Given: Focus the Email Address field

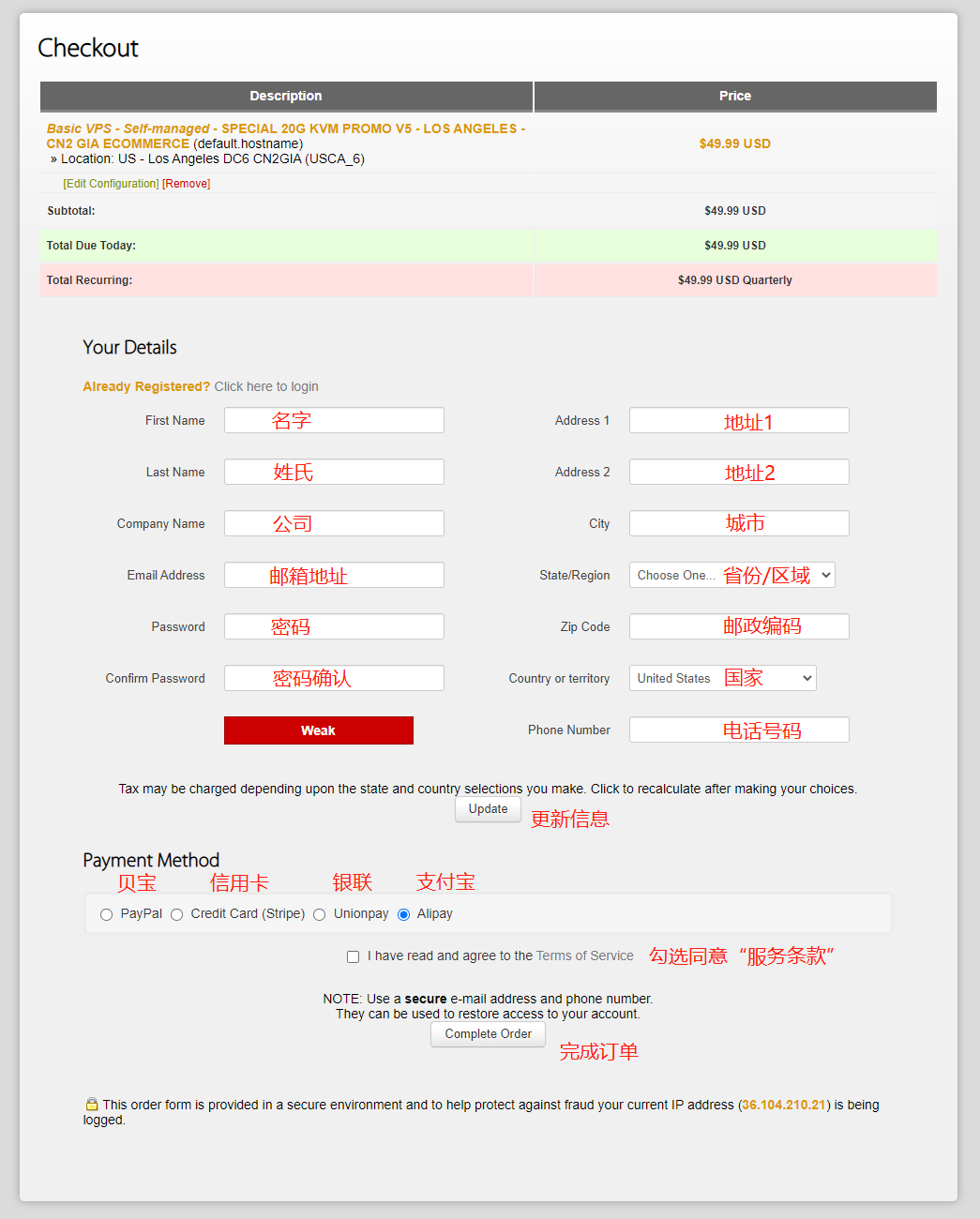Looking at the screenshot, I should tap(334, 575).
